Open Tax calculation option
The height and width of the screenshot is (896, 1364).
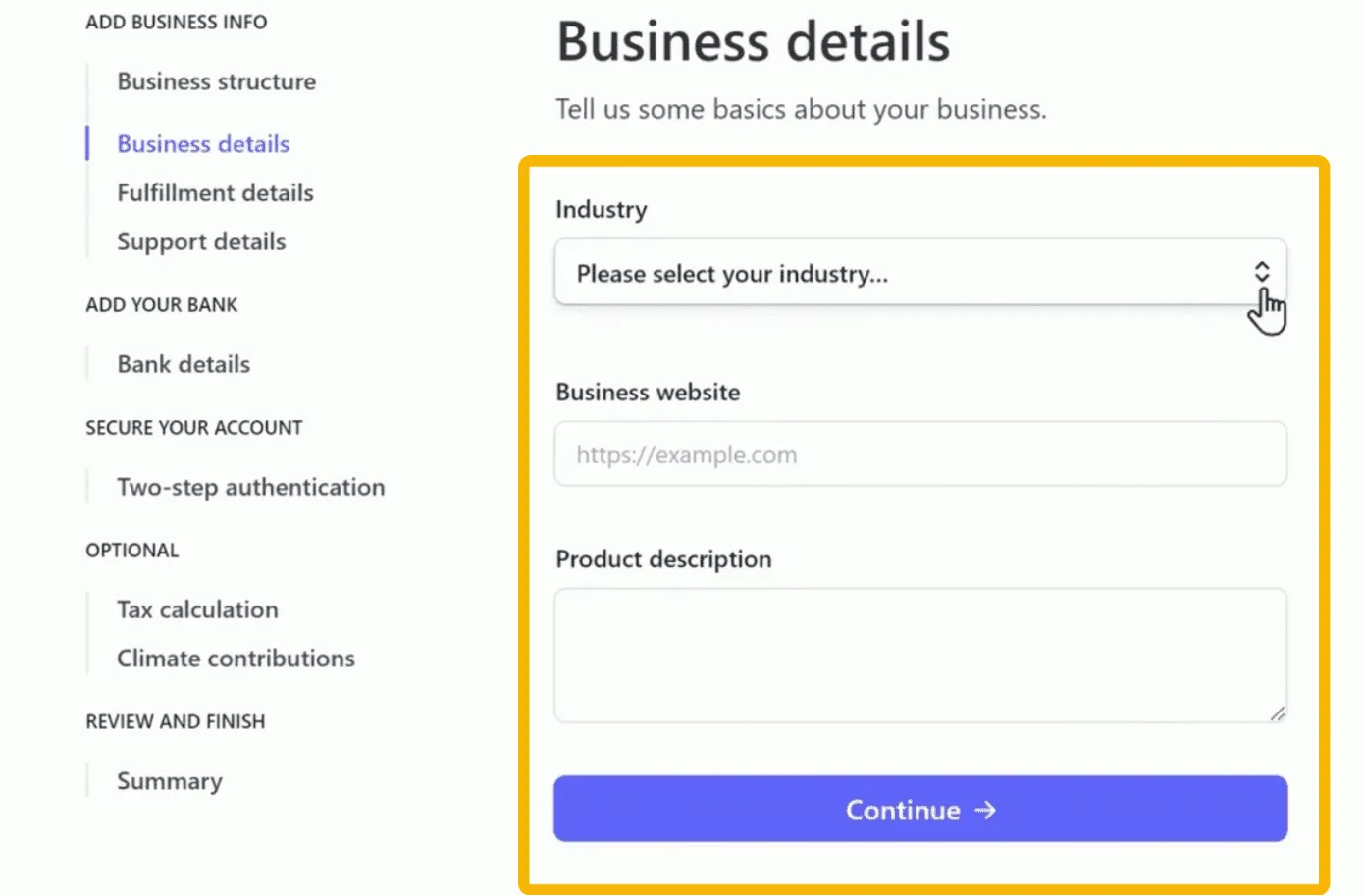[197, 610]
